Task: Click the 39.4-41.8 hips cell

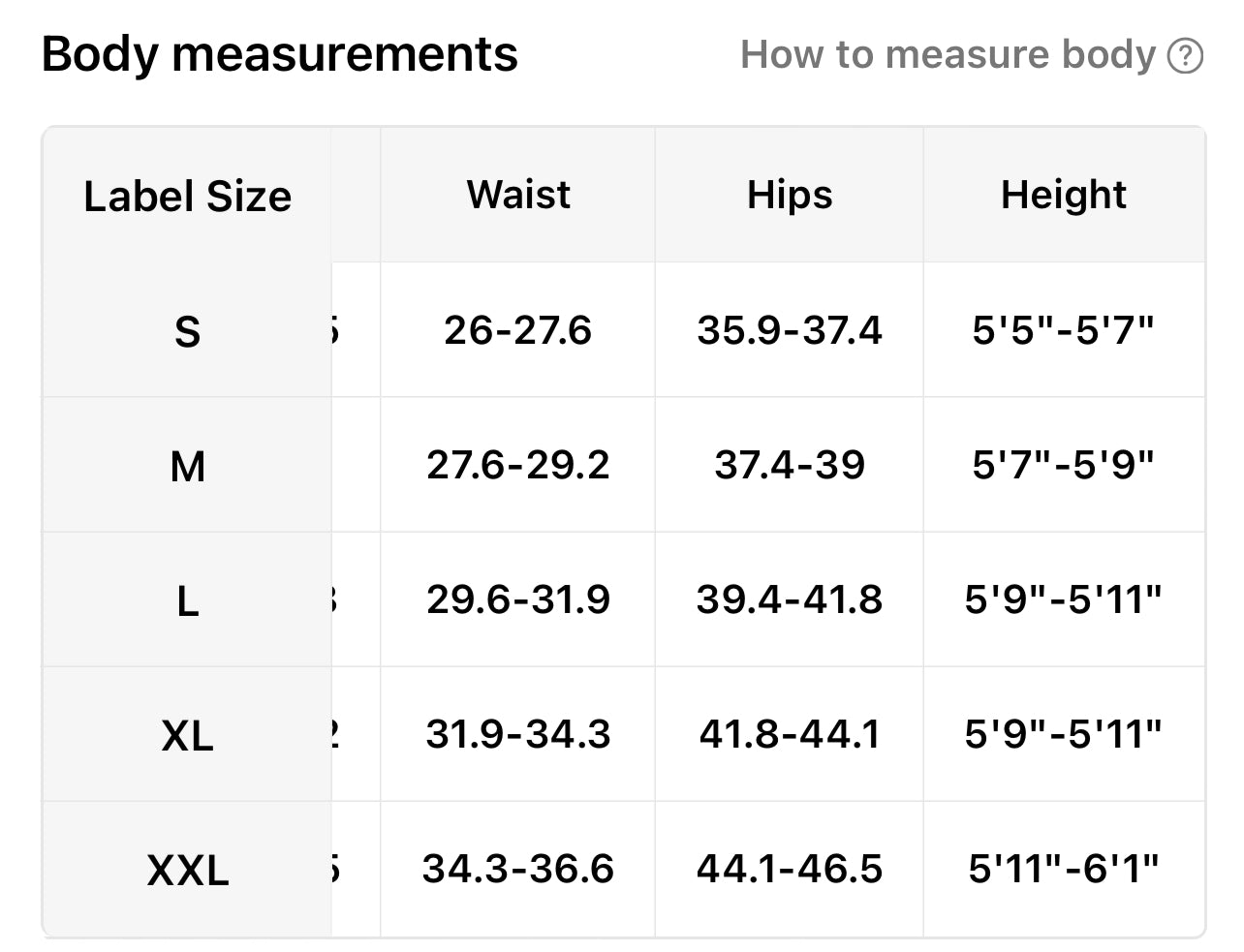Action: tap(790, 599)
